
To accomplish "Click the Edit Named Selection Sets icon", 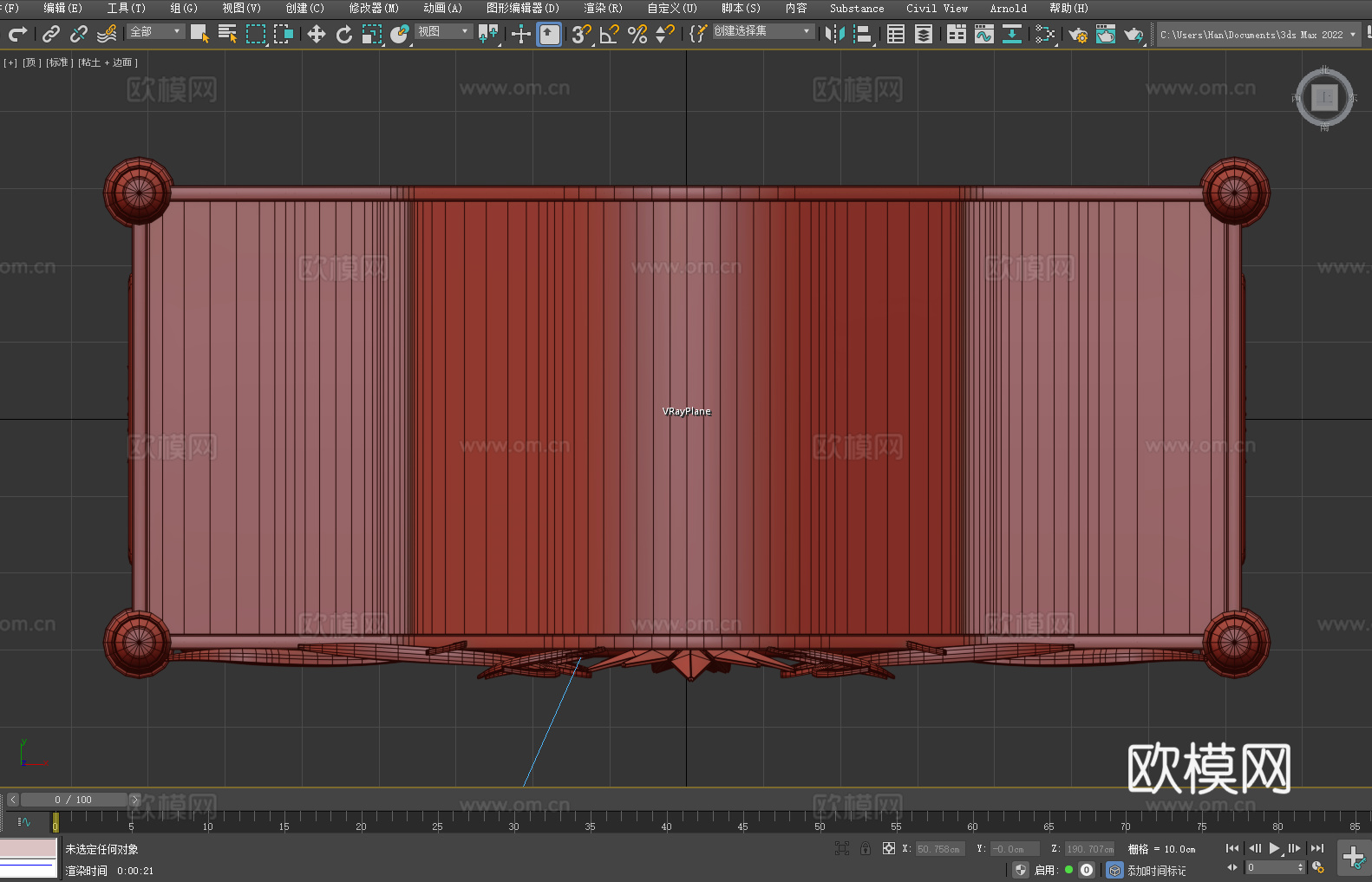I will pyautogui.click(x=698, y=34).
